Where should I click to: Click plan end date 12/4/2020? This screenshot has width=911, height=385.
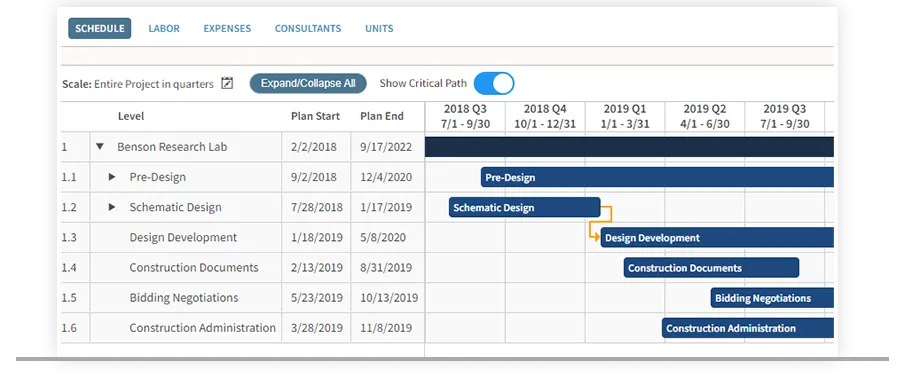386,177
